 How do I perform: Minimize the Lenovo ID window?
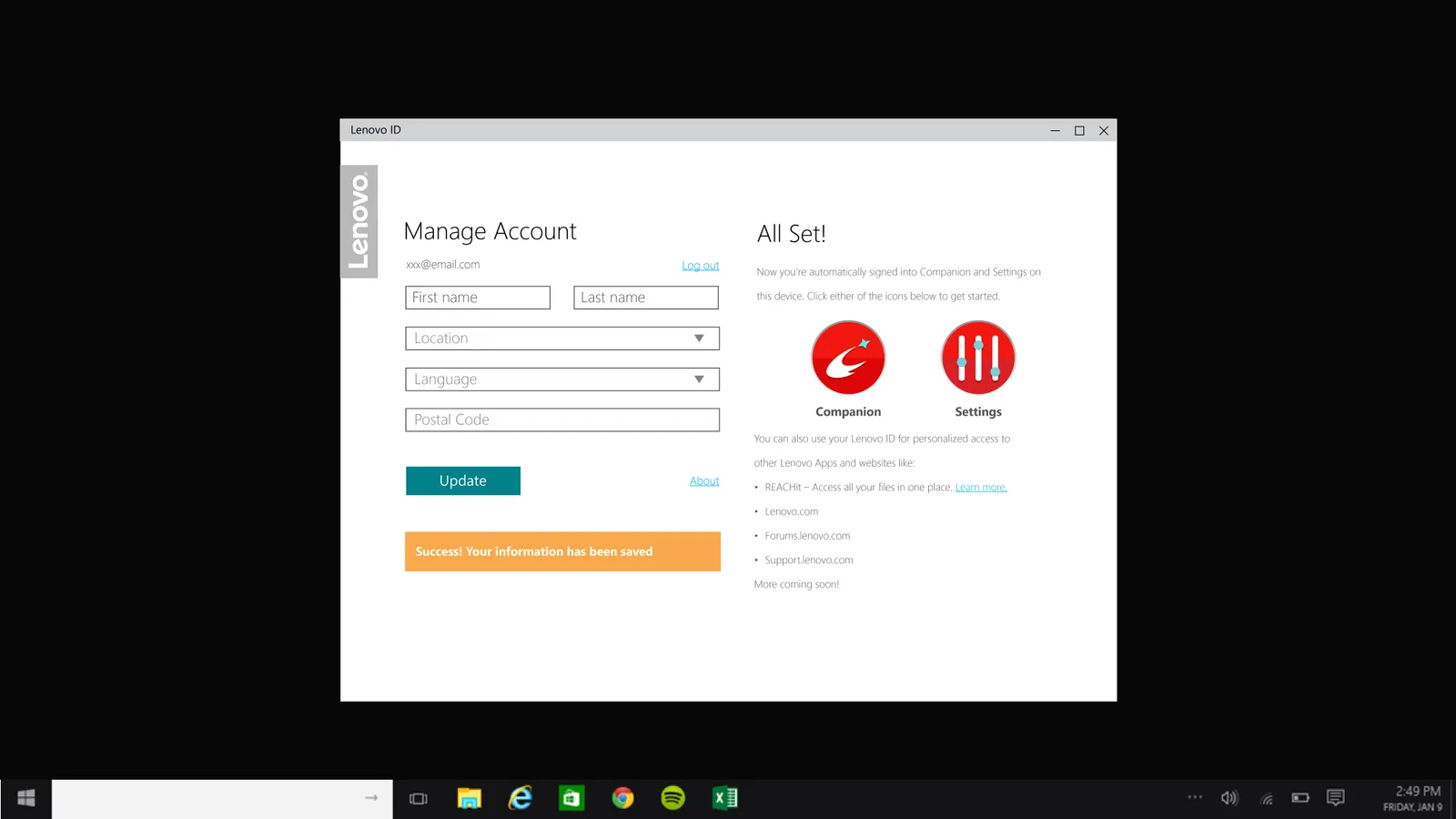pos(1056,130)
